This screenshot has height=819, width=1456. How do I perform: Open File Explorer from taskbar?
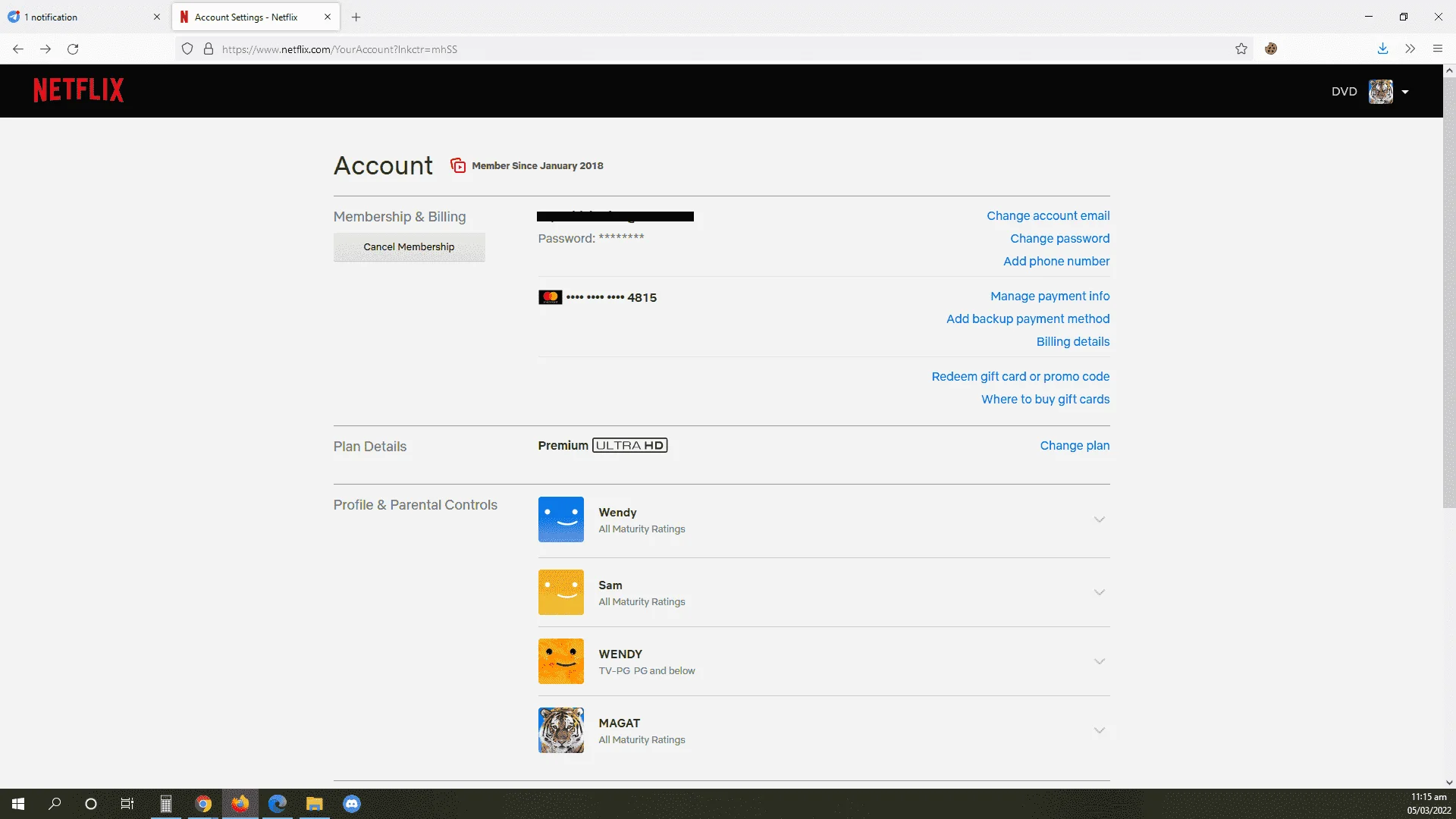315,804
